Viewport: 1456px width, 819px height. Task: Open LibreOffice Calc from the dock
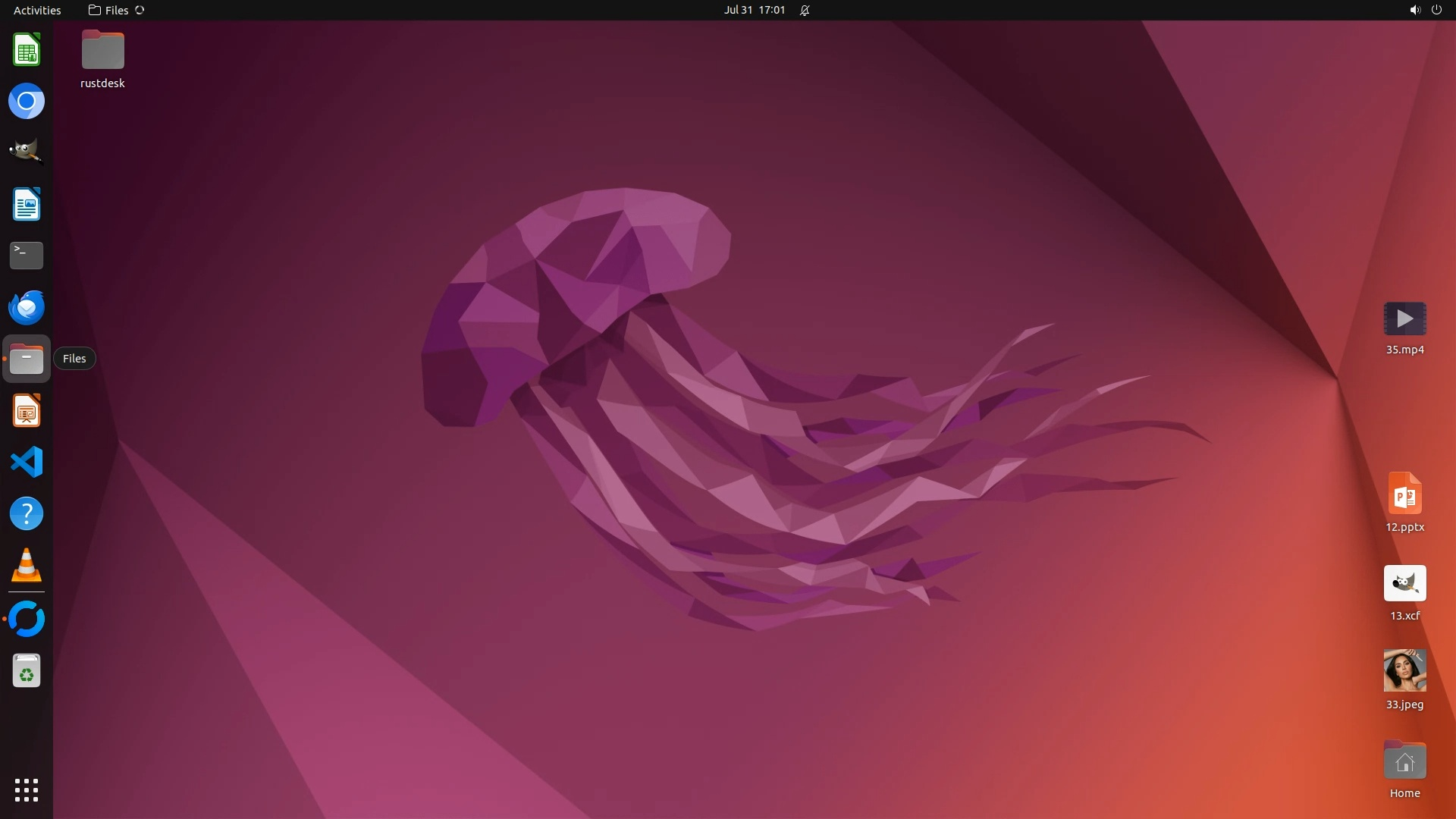tap(27, 50)
